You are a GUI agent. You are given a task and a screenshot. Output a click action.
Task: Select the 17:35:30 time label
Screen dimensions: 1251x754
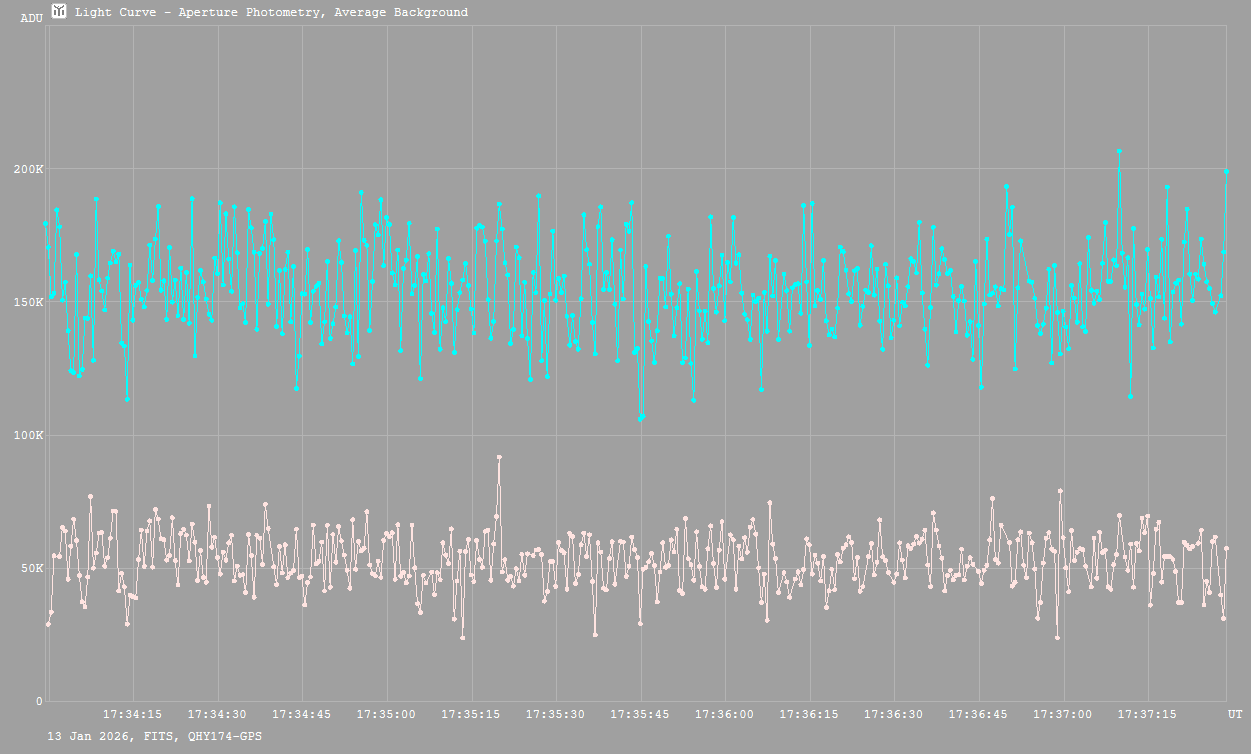coord(555,715)
